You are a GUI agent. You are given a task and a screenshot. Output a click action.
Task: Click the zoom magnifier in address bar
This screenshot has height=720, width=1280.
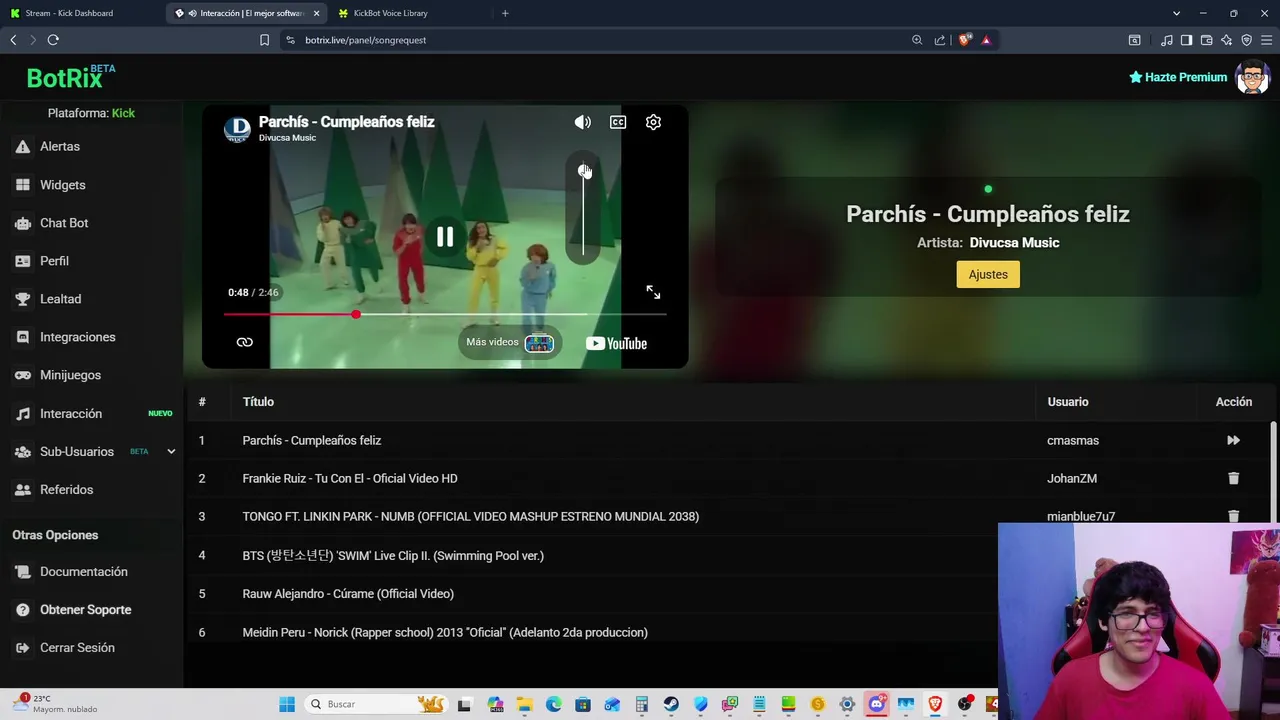[x=917, y=40]
